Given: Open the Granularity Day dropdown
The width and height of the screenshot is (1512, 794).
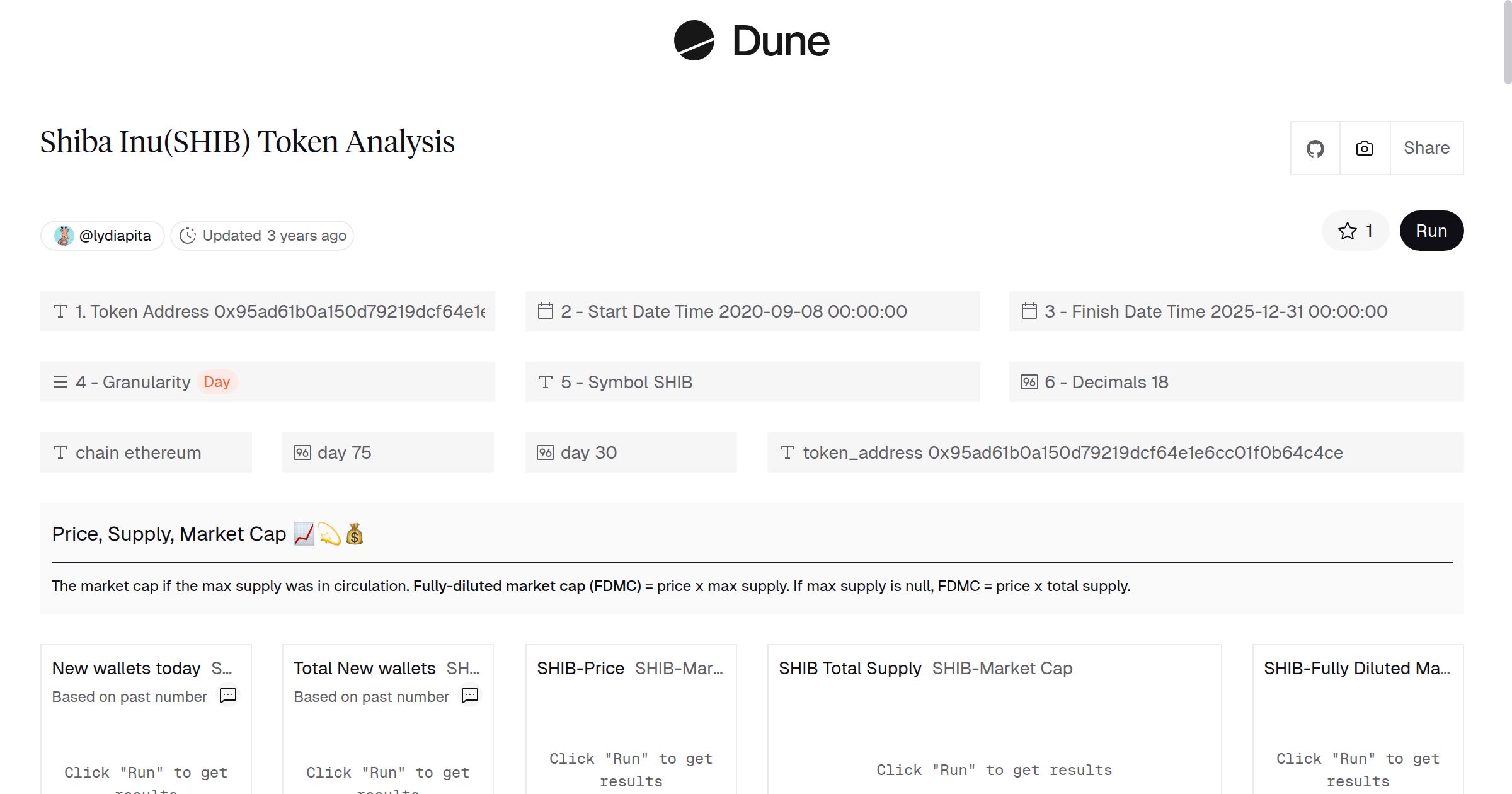Looking at the screenshot, I should (x=217, y=382).
